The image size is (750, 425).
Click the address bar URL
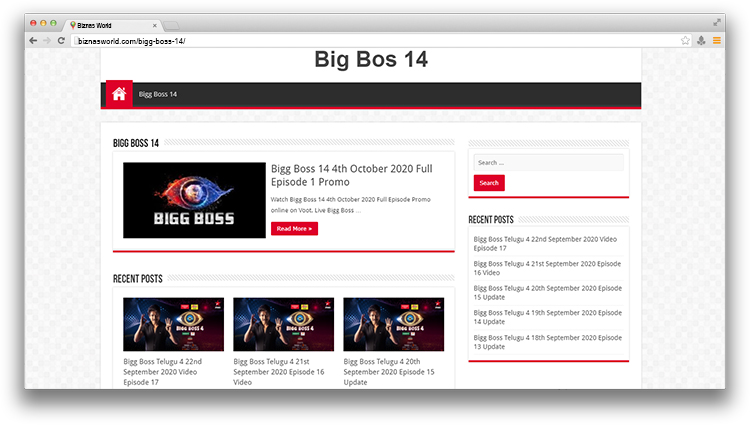[132, 41]
